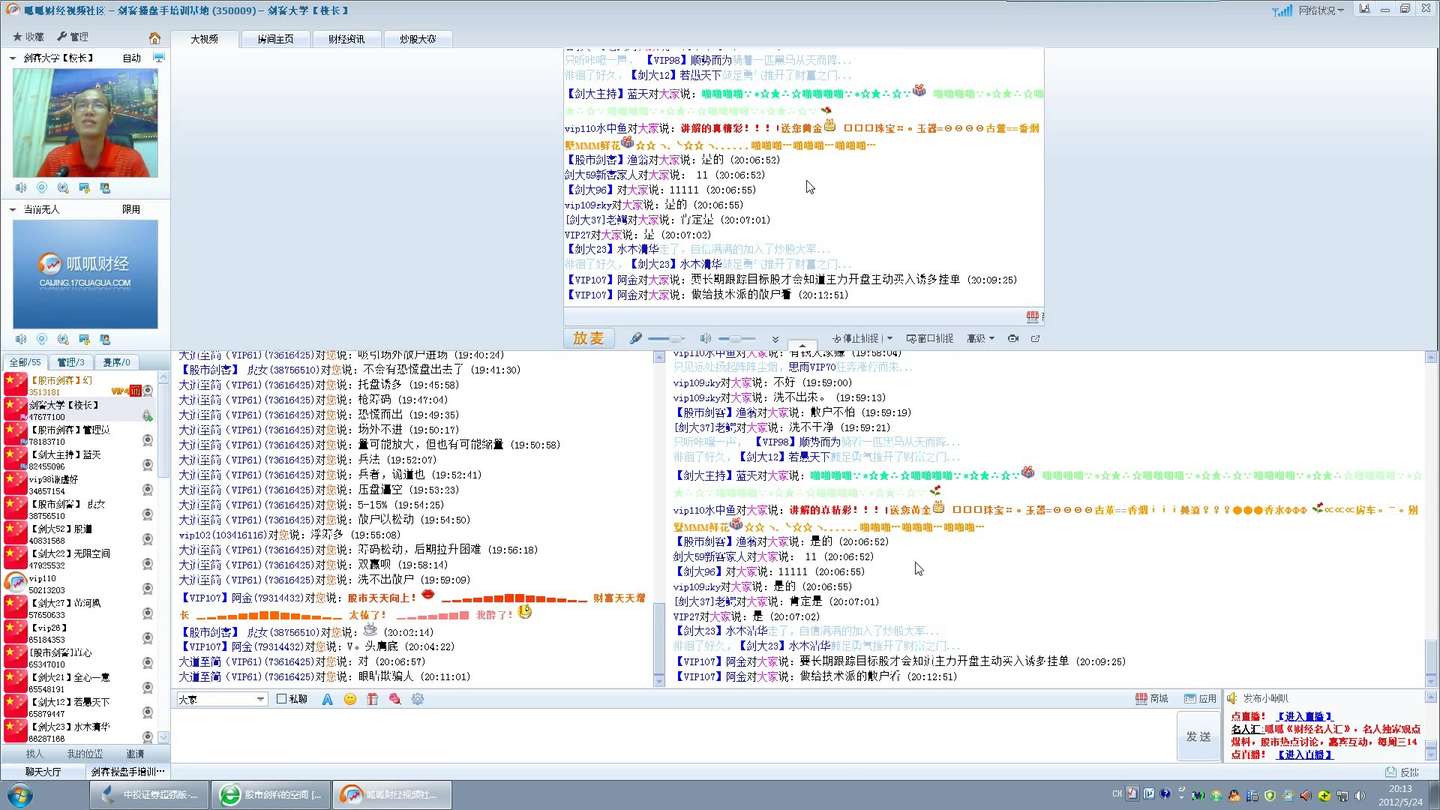
Task: Click the microphone icon next to 放麦
Action: 635,339
